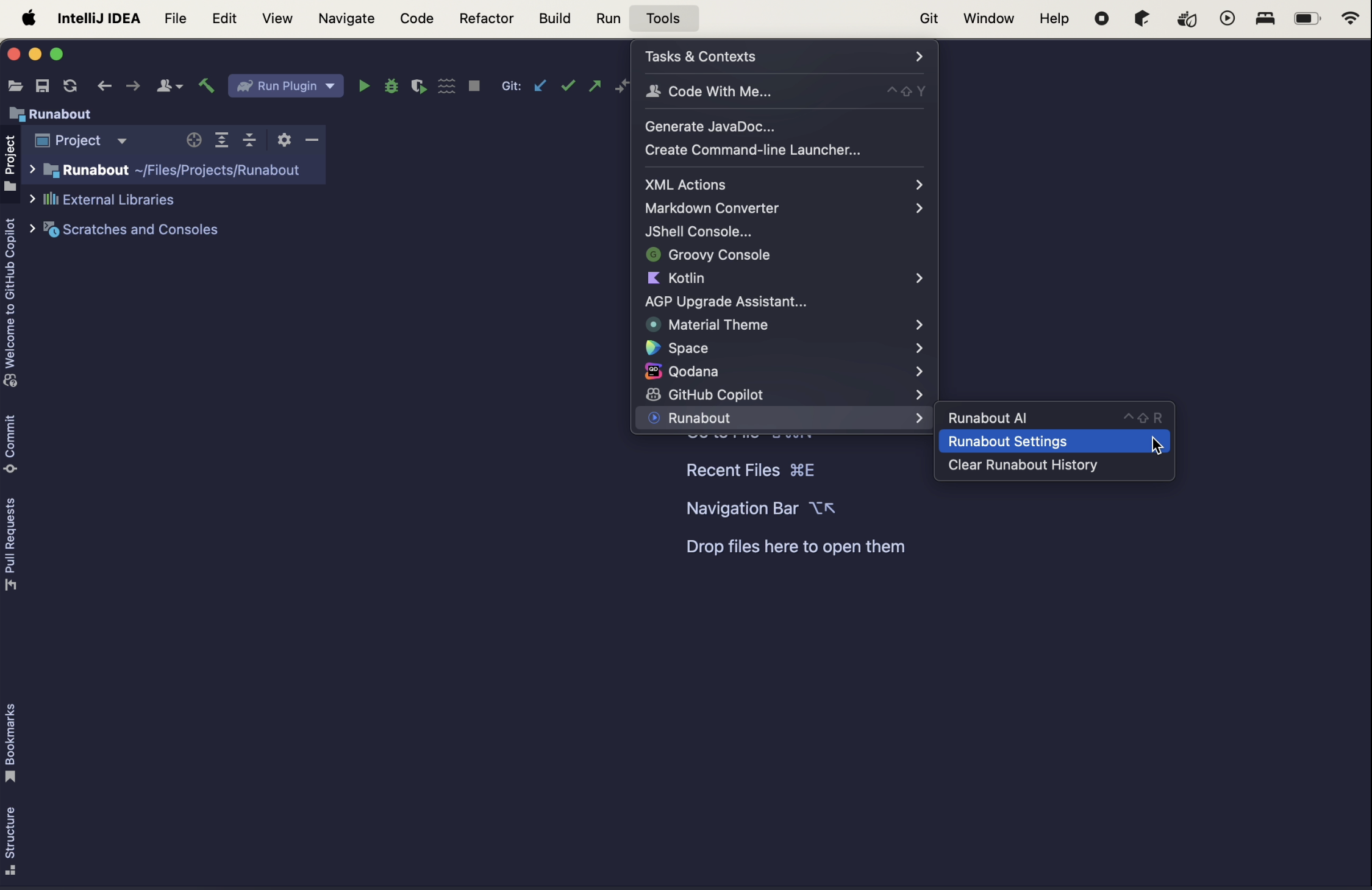Image resolution: width=1372 pixels, height=890 pixels.
Task: Open the Git menu in menu bar
Action: (928, 18)
